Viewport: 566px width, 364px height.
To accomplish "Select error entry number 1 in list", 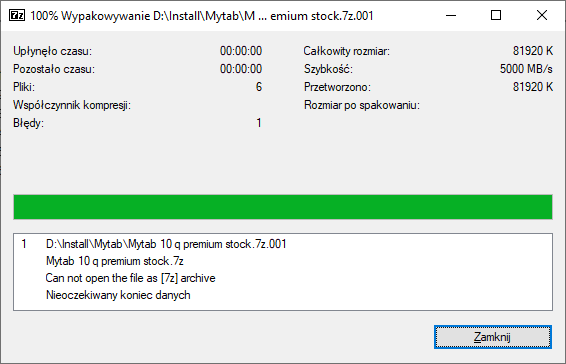I will click(x=24, y=244).
